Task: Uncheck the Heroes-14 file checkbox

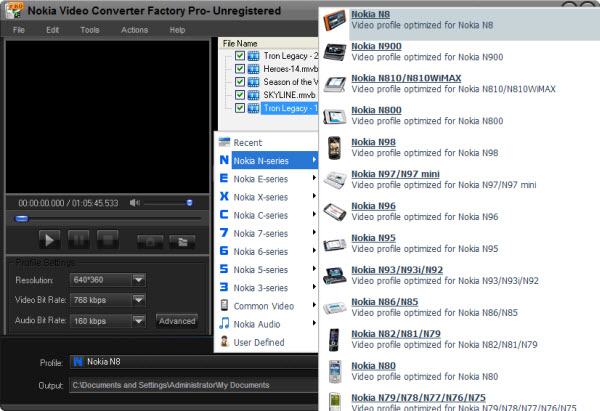Action: click(x=240, y=69)
